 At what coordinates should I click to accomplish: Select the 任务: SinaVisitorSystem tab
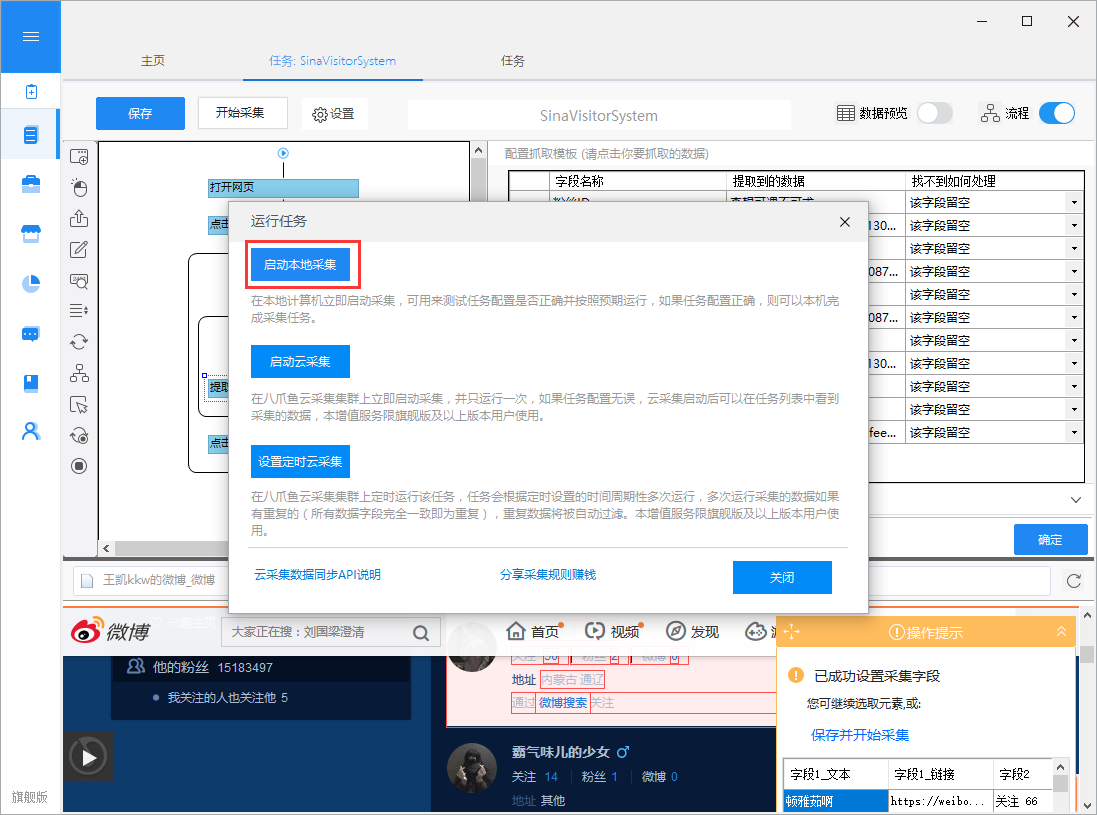click(x=332, y=61)
